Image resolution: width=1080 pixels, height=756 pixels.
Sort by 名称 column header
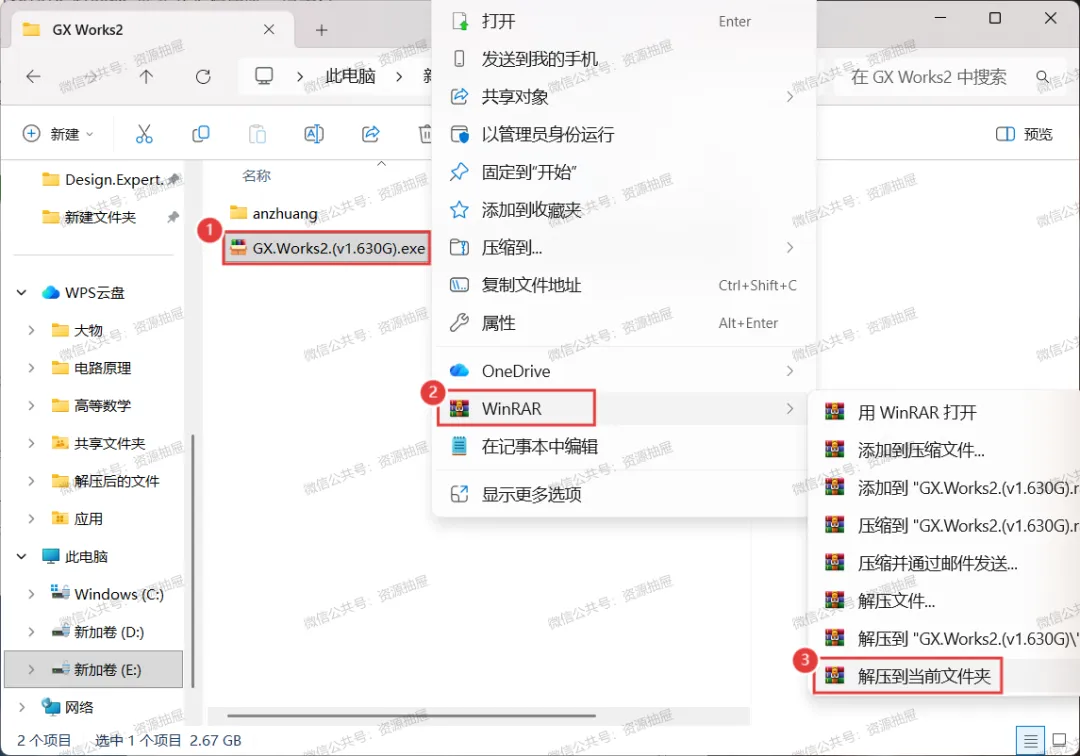click(x=256, y=176)
